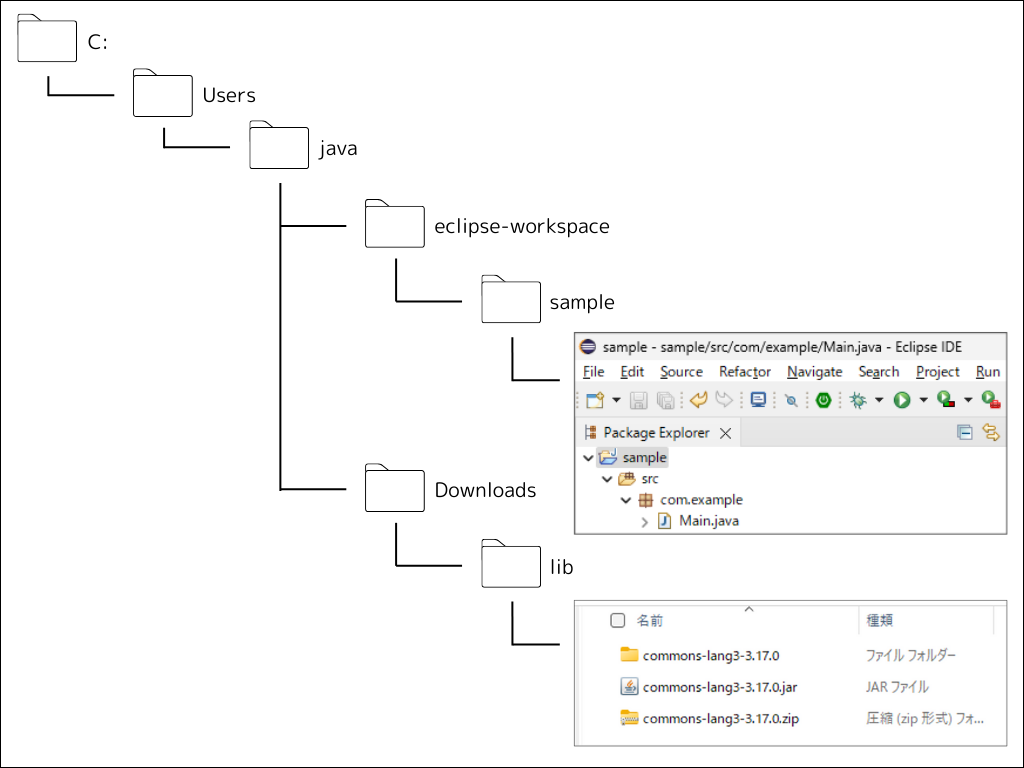Viewport: 1024px width, 768px height.
Task: Click the Skip All Breakpoints icon
Action: coord(791,400)
